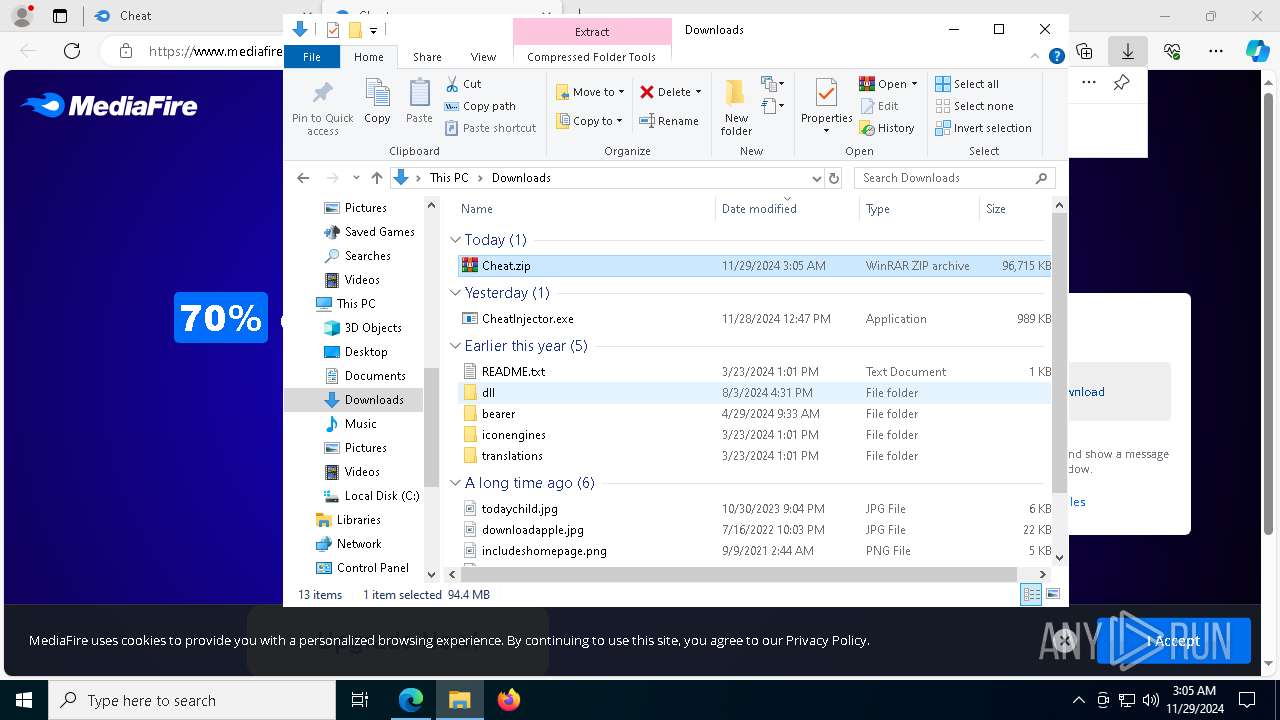The height and width of the screenshot is (720, 1280).
Task: Go back in File Explorer
Action: coord(303,178)
